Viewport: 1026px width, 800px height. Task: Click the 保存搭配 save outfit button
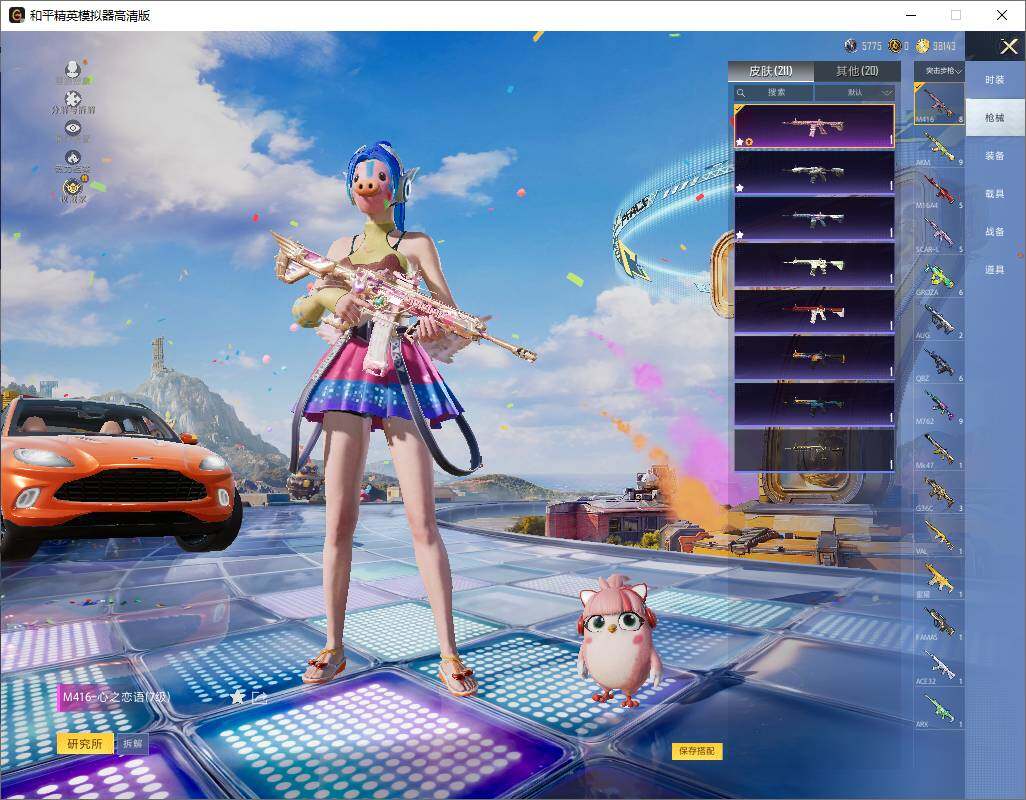697,751
